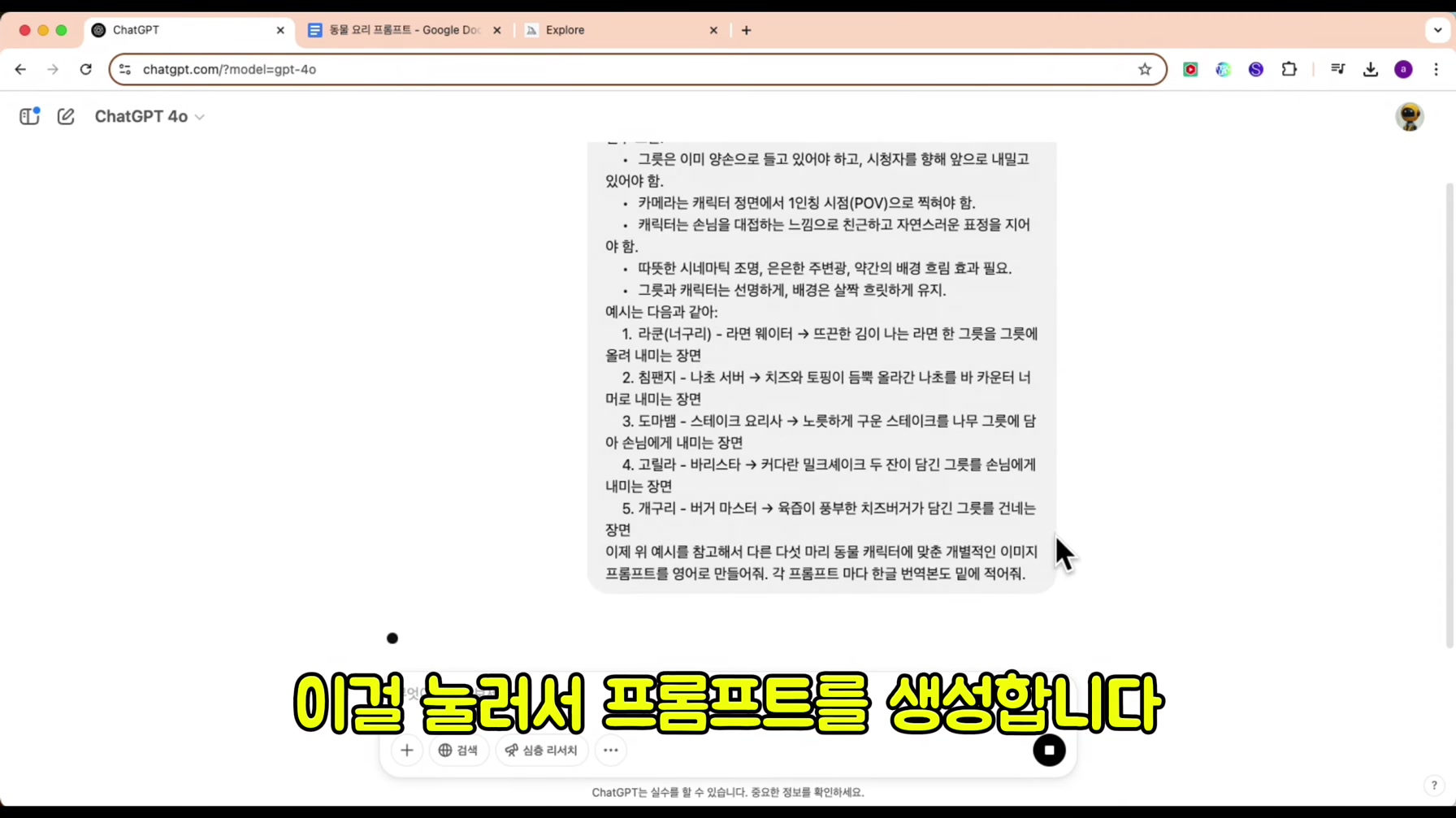Click the bullet '카메라는 캐릭터 정면에서 1인칭 시점'
Screen dimensions: 1456x818
(806, 203)
